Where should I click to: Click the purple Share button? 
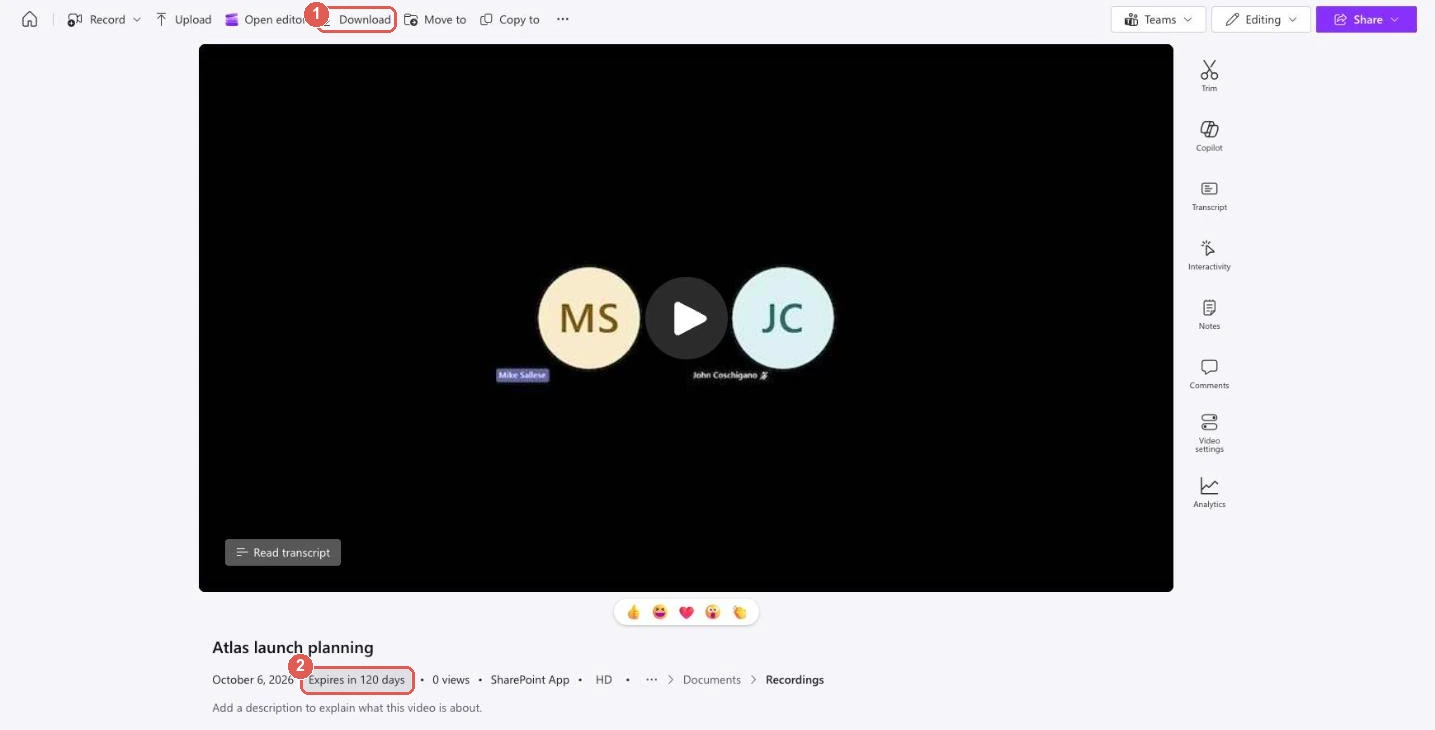[x=1366, y=19]
